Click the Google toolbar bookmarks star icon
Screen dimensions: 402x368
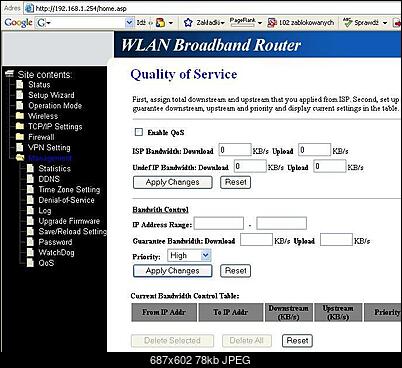click(x=188, y=23)
